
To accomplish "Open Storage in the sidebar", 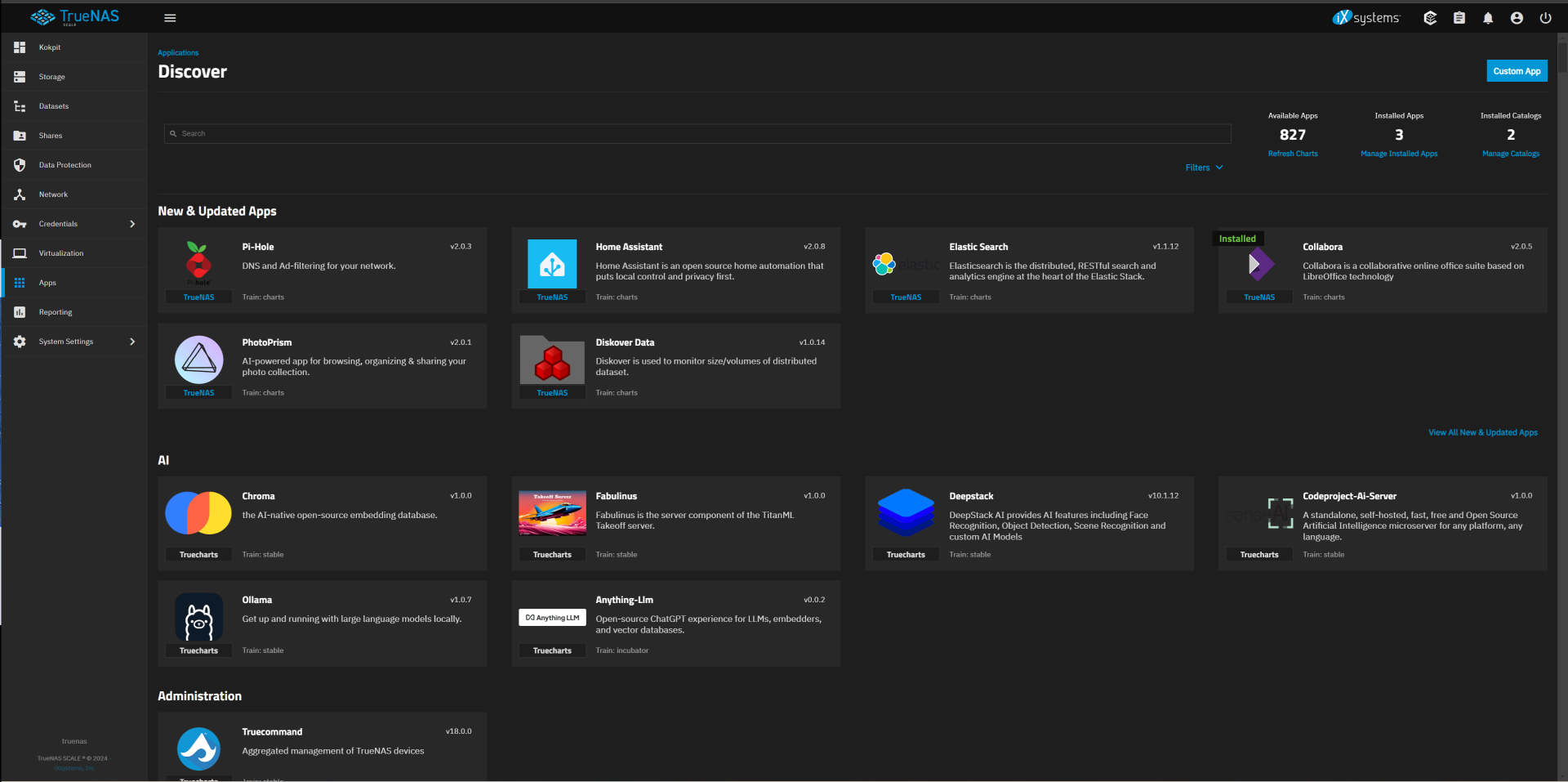I will 51,77.
